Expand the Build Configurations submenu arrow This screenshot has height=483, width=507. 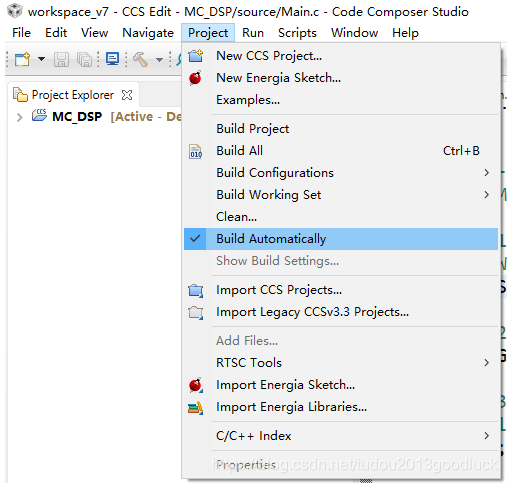[487, 173]
